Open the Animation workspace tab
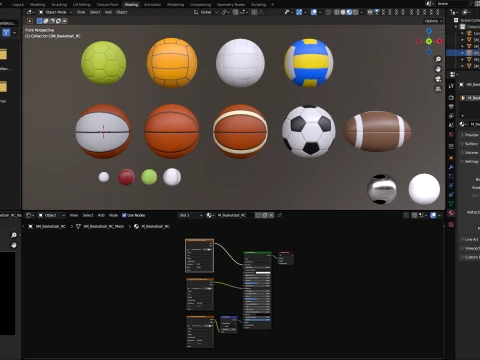Viewport: 480px width, 360px height. tap(152, 5)
